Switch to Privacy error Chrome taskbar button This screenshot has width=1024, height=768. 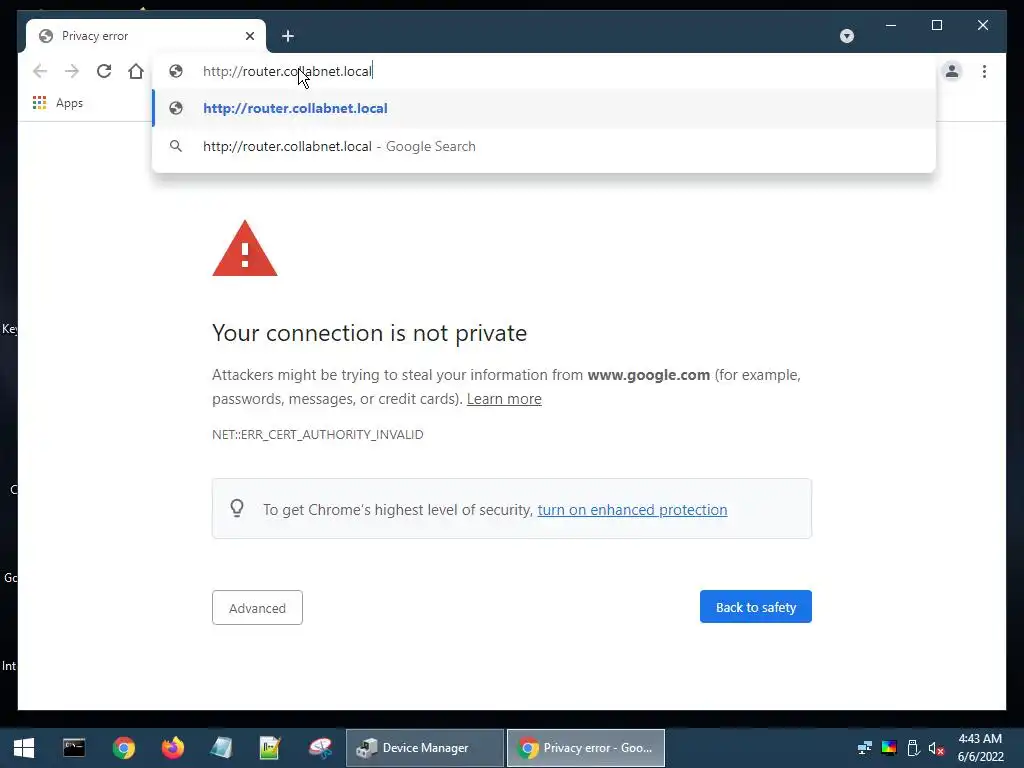pos(586,748)
